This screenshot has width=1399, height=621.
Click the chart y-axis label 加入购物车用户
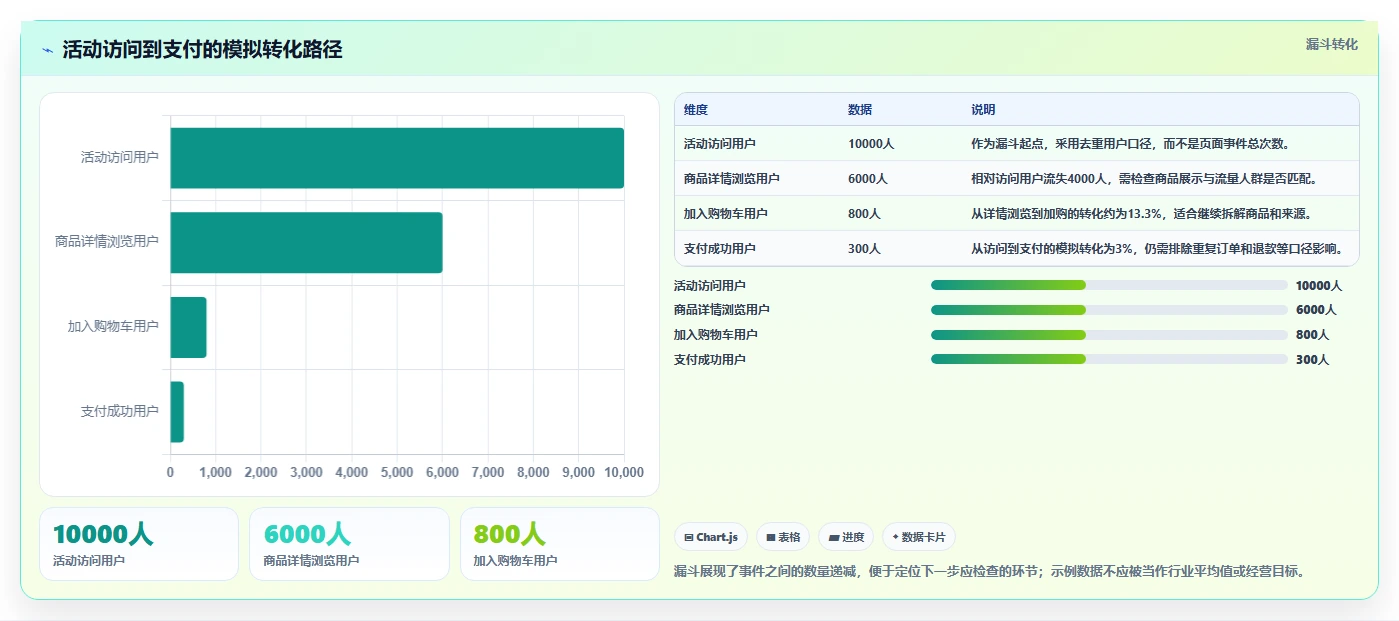click(x=113, y=327)
